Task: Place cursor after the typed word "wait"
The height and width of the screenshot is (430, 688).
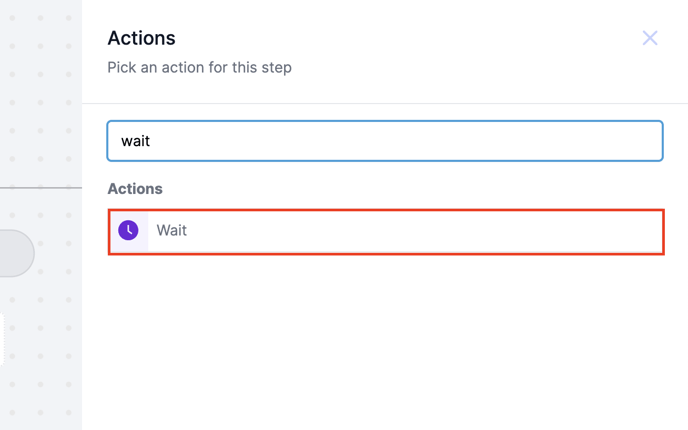Action: pyautogui.click(x=151, y=141)
